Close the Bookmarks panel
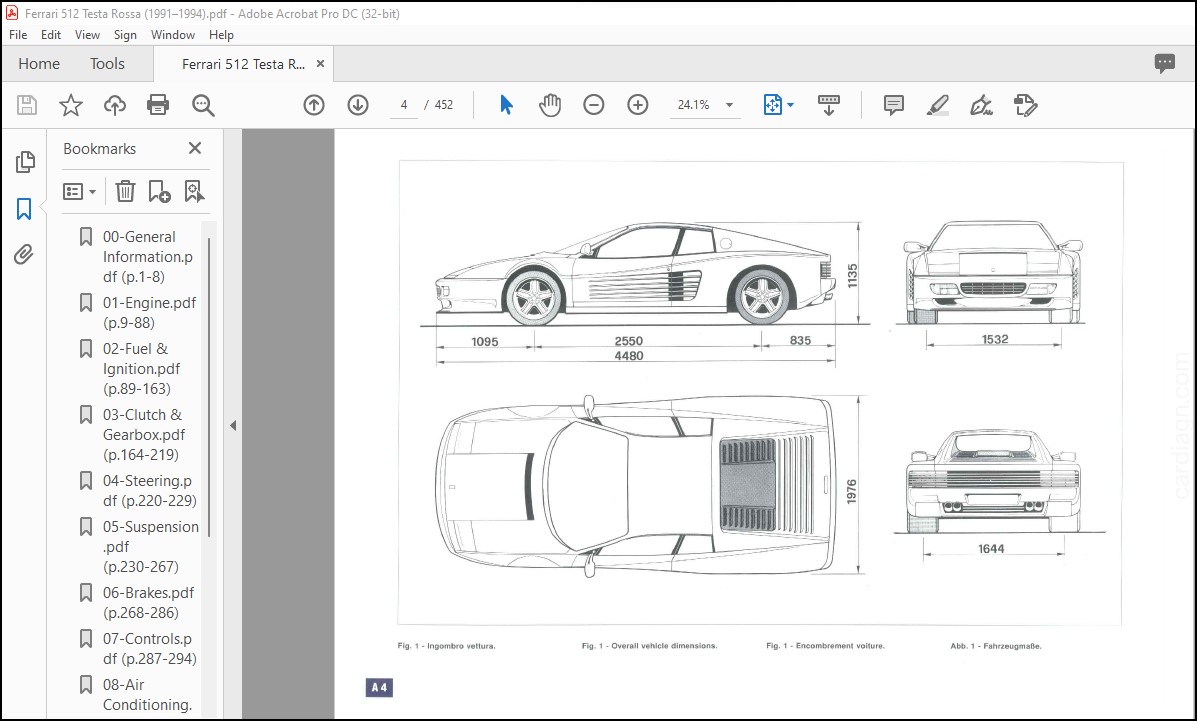 (195, 148)
